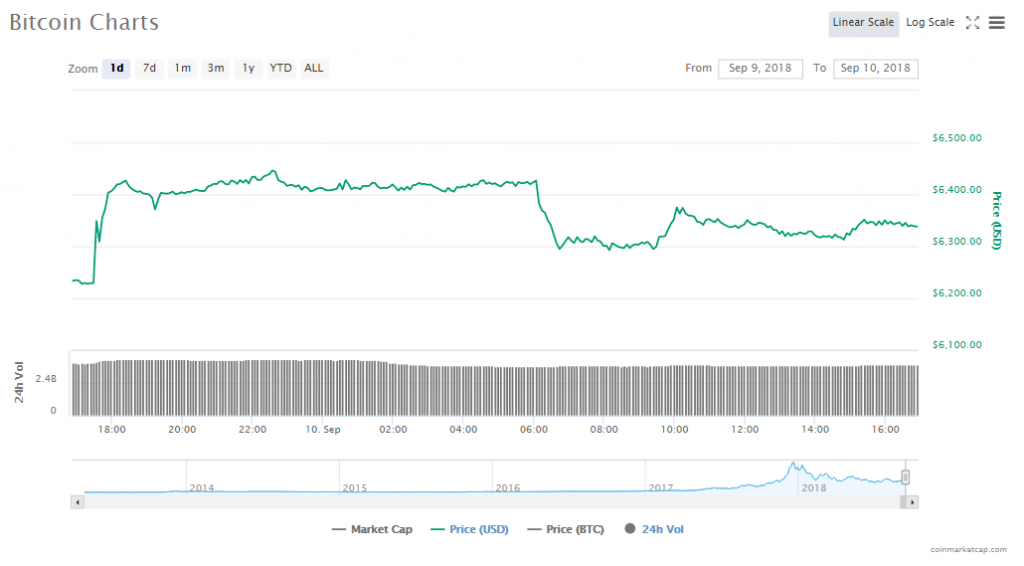This screenshot has width=1024, height=566.
Task: Set zoom to 1m
Action: 182,68
